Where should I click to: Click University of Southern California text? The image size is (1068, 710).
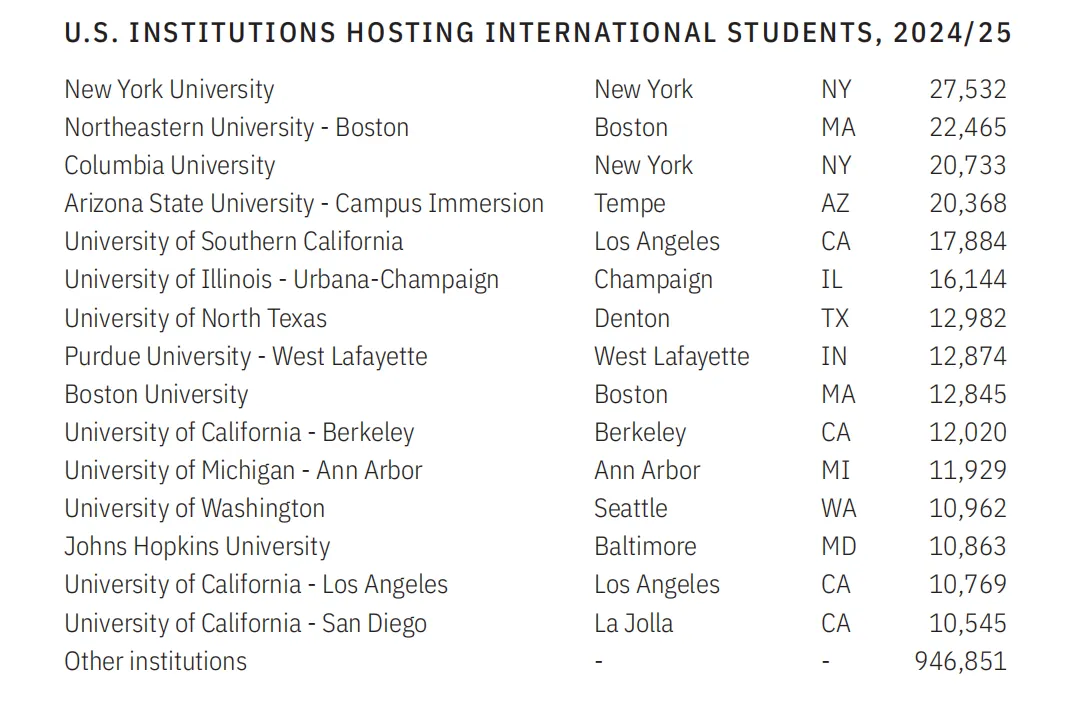234,242
